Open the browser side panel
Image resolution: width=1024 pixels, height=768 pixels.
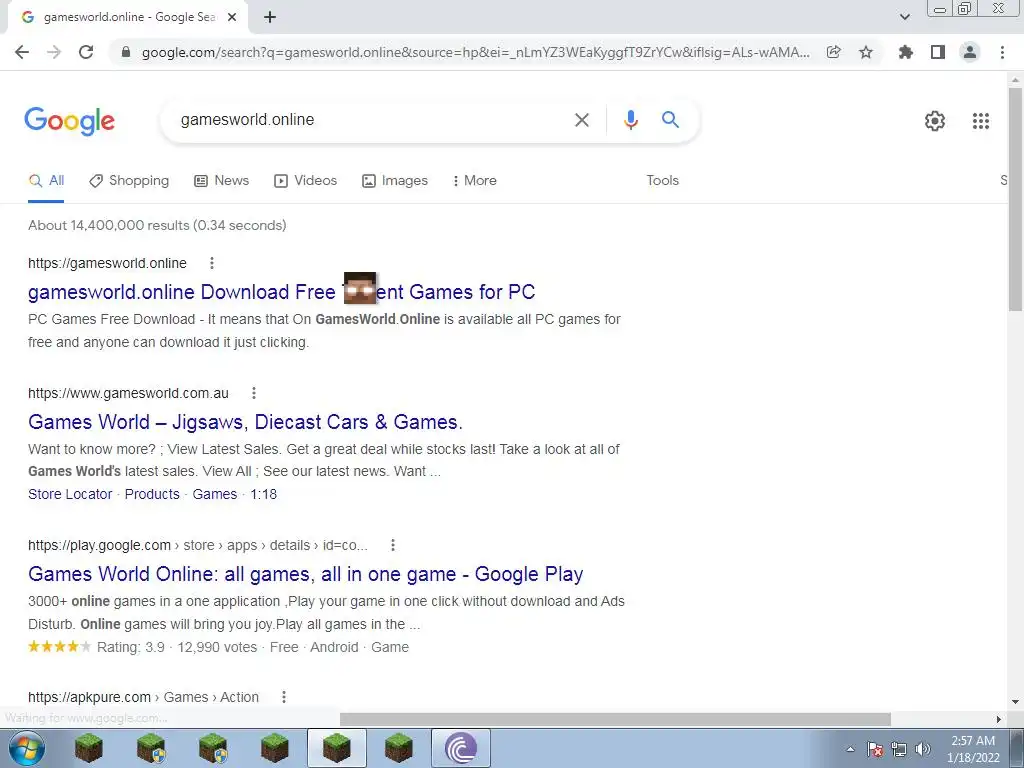pos(938,52)
